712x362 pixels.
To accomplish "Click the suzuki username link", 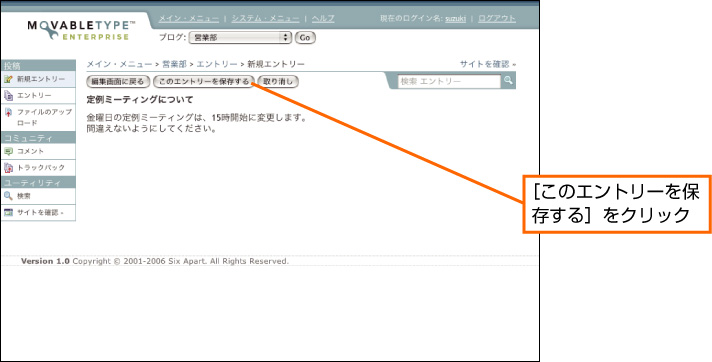I will (x=455, y=19).
